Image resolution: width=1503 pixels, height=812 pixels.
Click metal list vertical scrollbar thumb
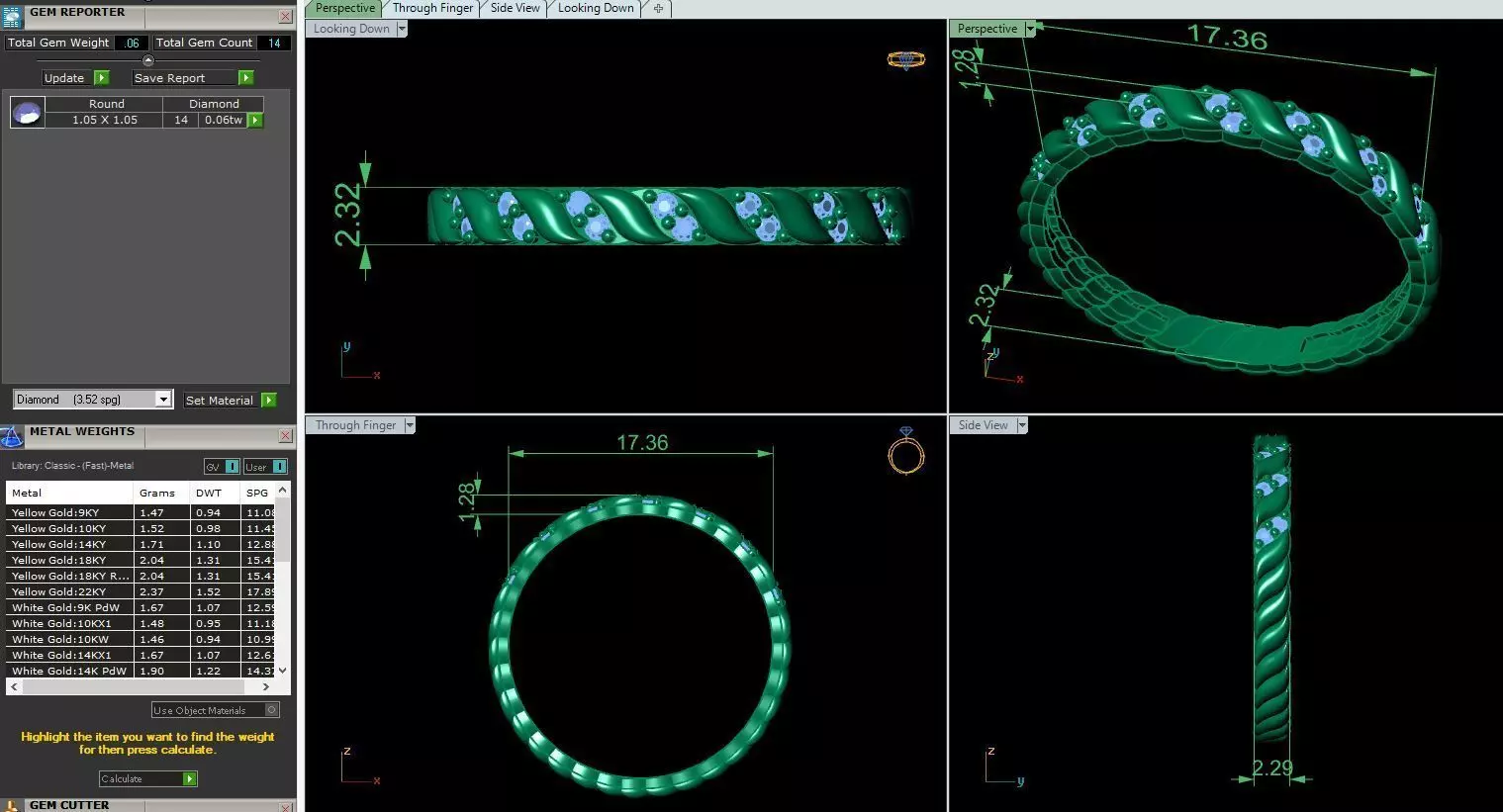coord(283,529)
